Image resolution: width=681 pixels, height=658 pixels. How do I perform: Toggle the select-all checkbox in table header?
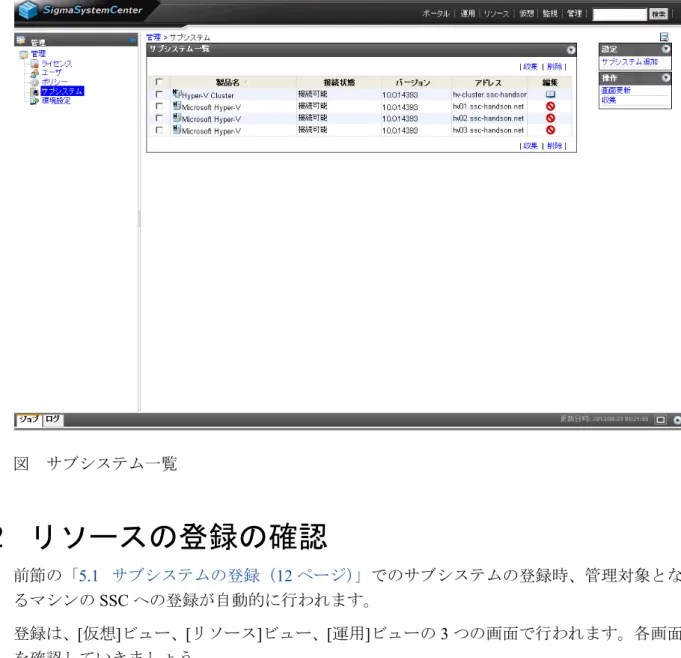[x=159, y=82]
